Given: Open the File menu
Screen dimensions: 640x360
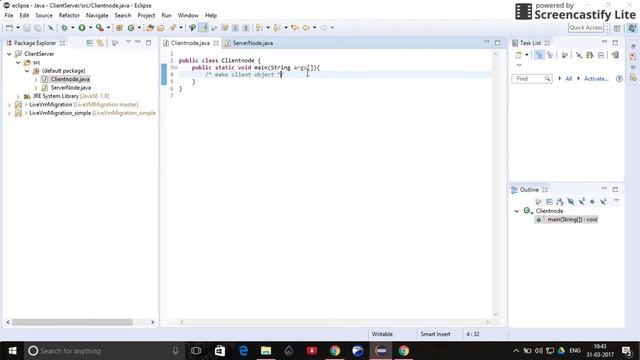Looking at the screenshot, I should (9, 16).
